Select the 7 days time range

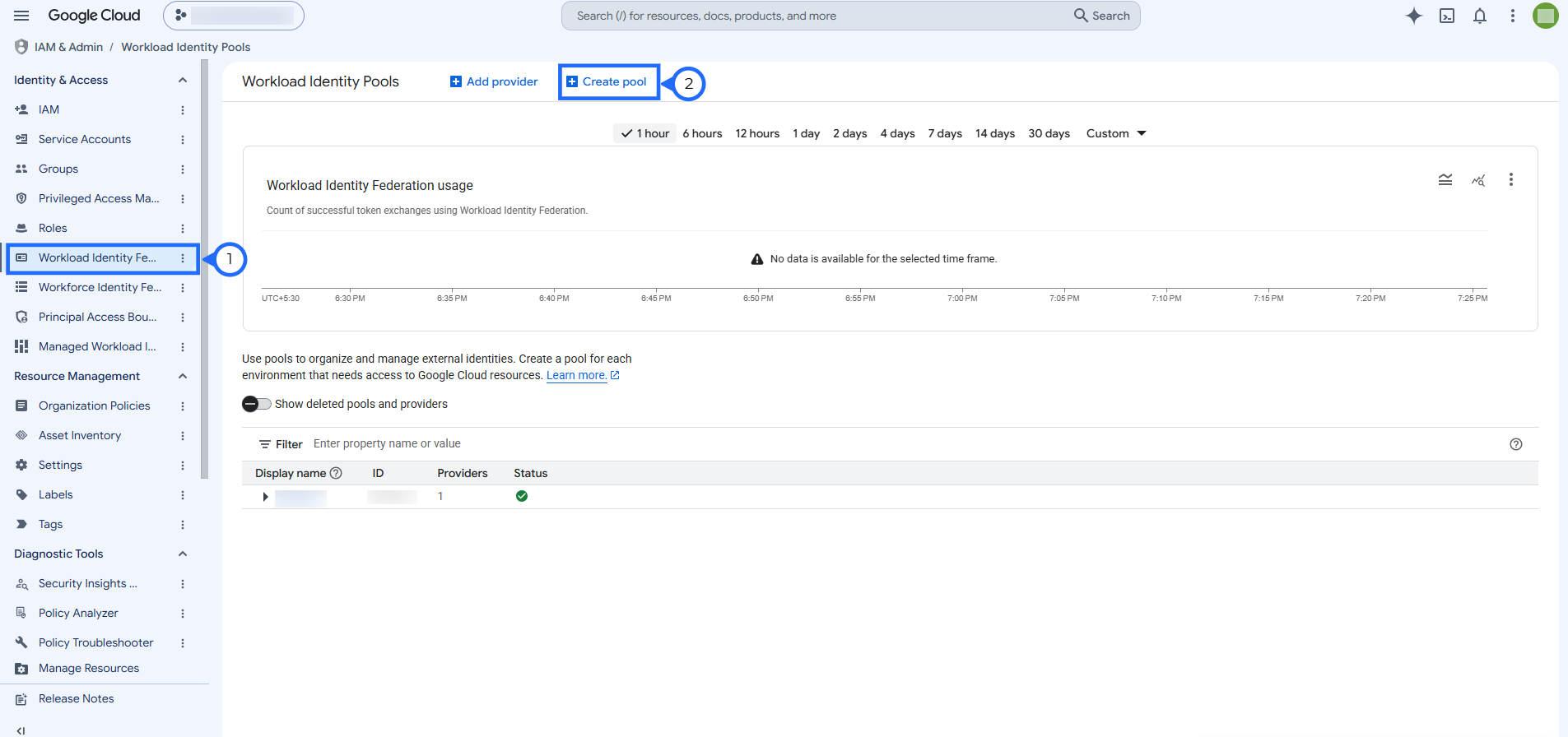pyautogui.click(x=945, y=133)
